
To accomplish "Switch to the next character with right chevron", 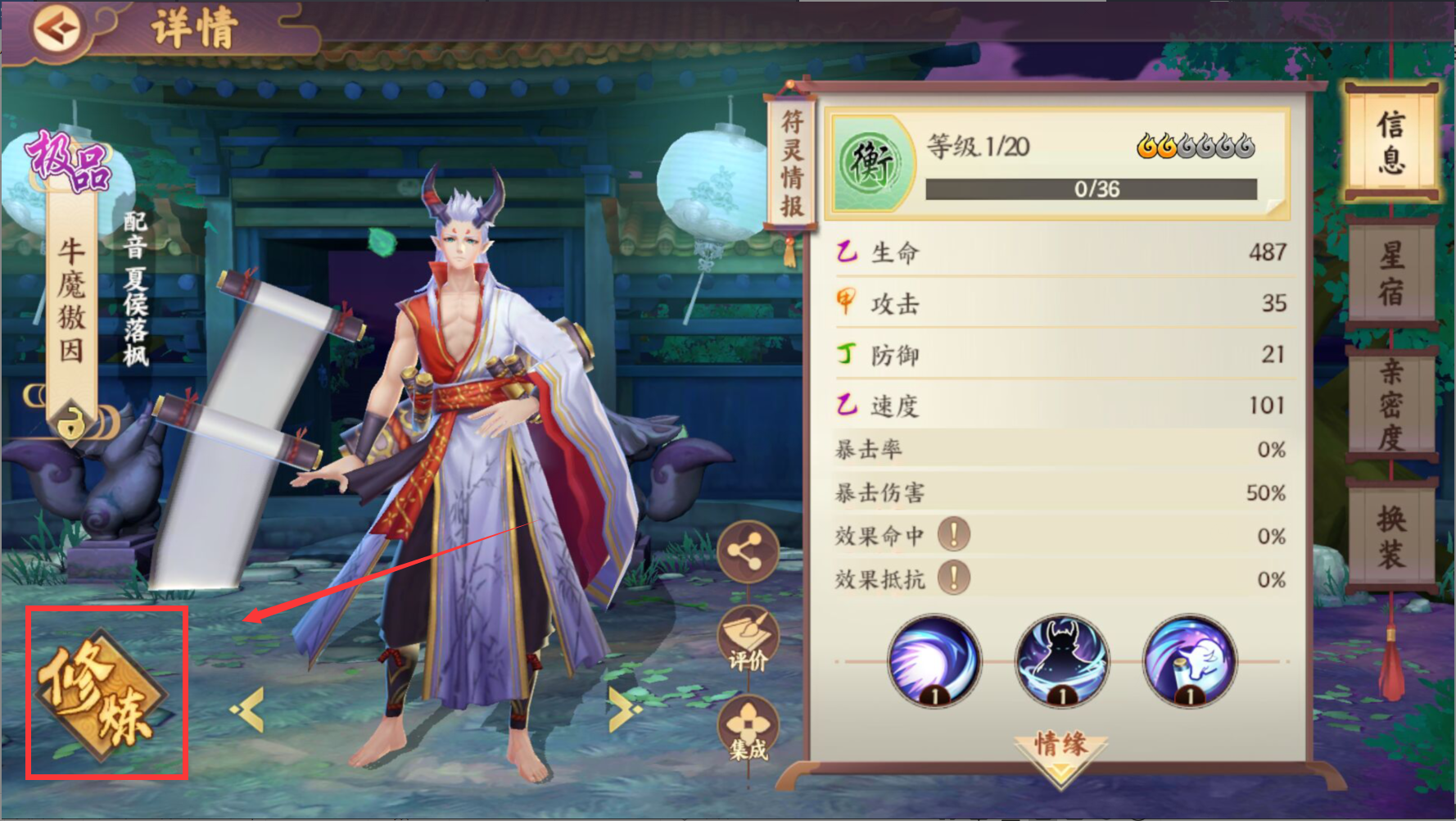I will click(x=624, y=709).
